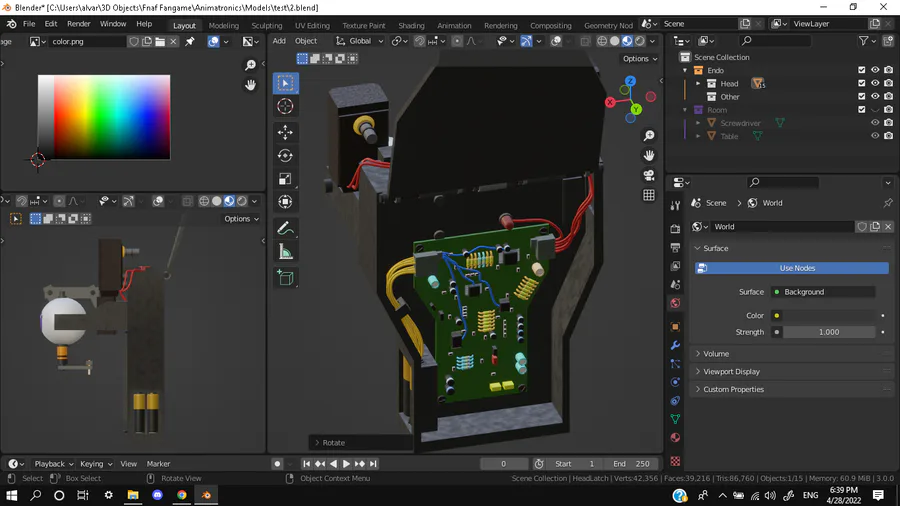Activate the Move tool
The width and height of the screenshot is (900, 506).
285,132
